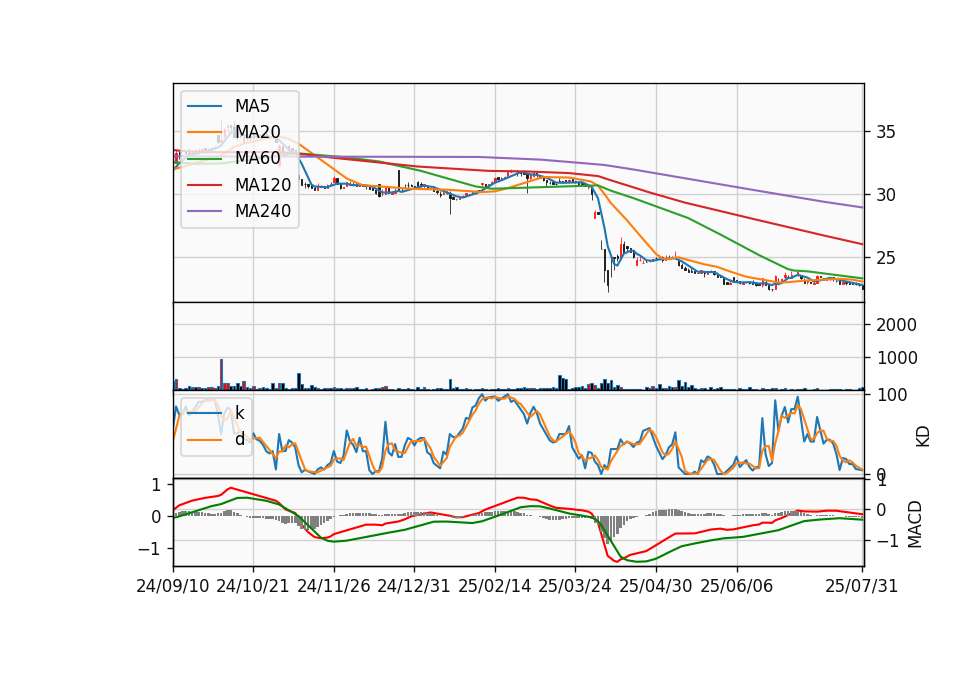This screenshot has height=690, width=960.
Task: Click the volume axis value 1000
Action: (896, 358)
